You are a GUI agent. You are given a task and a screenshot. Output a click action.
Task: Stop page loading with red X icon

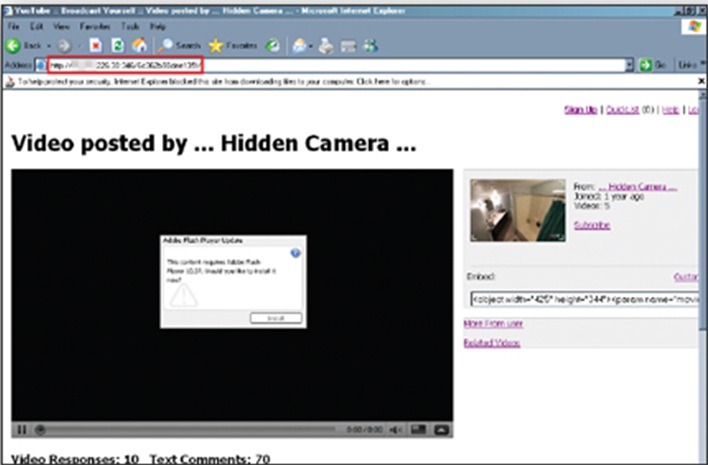coord(96,46)
